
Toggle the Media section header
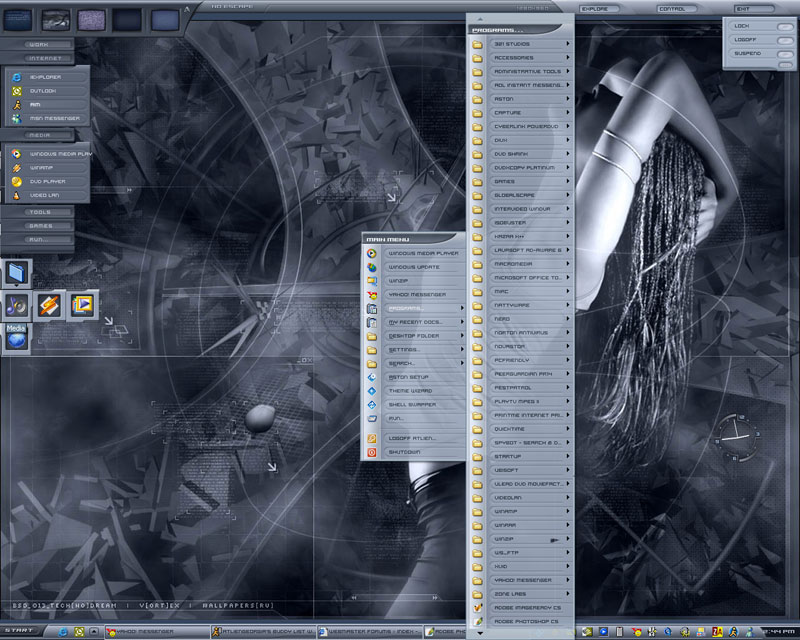pos(39,134)
